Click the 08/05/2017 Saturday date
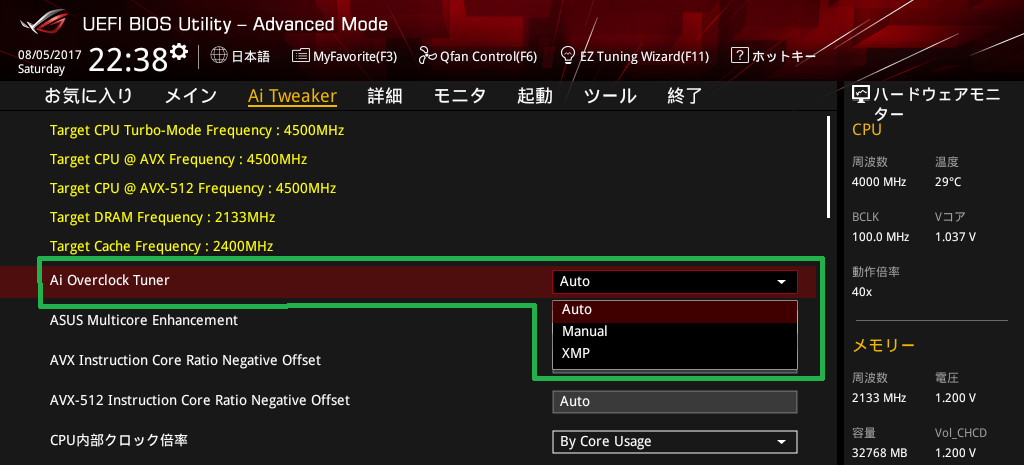The width and height of the screenshot is (1024, 465). [x=50, y=62]
